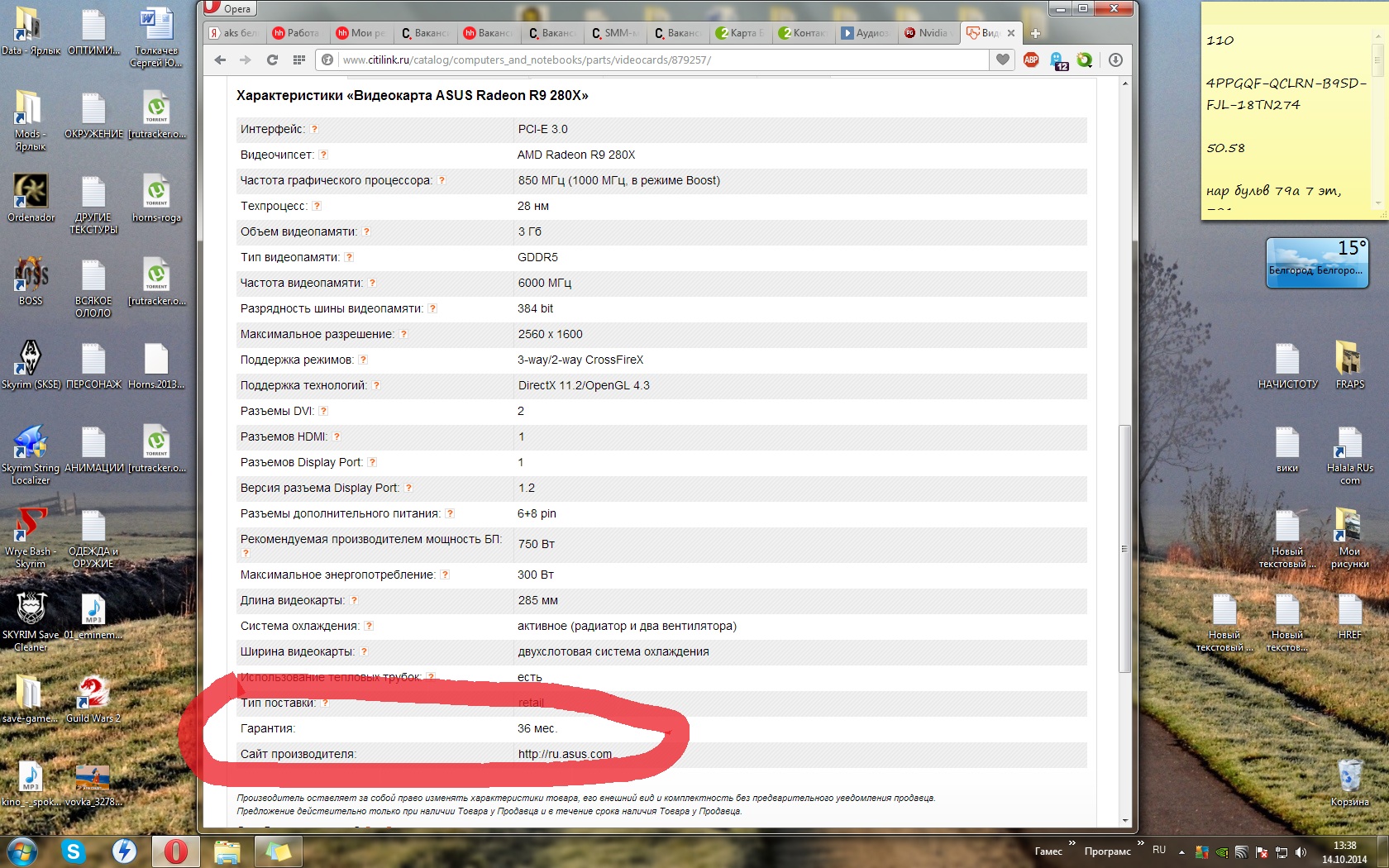Open the Adblock Plus extension icon

(1031, 60)
